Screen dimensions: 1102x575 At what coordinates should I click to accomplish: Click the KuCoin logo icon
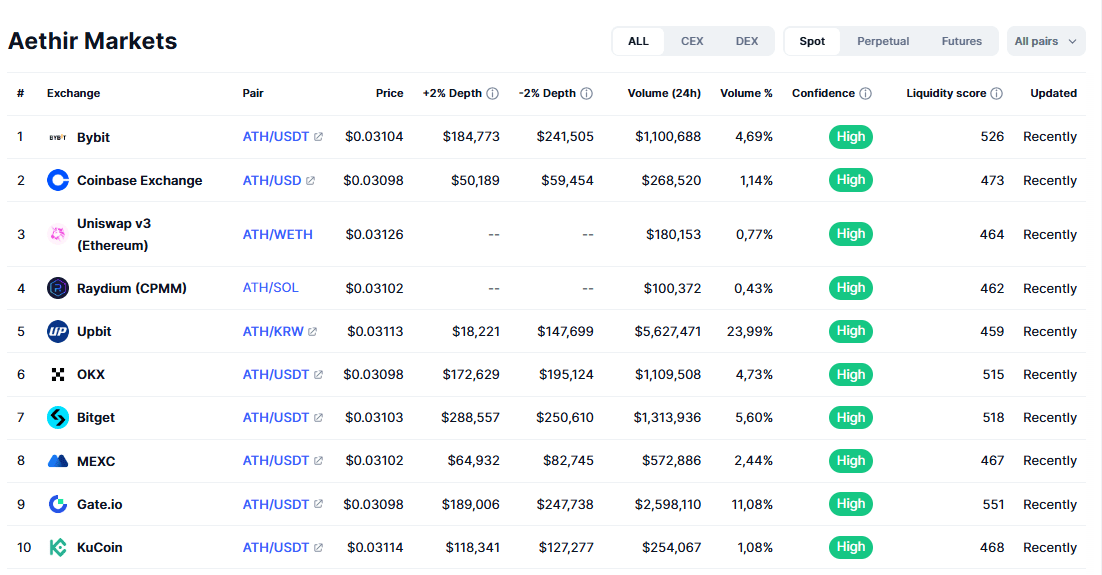58,548
